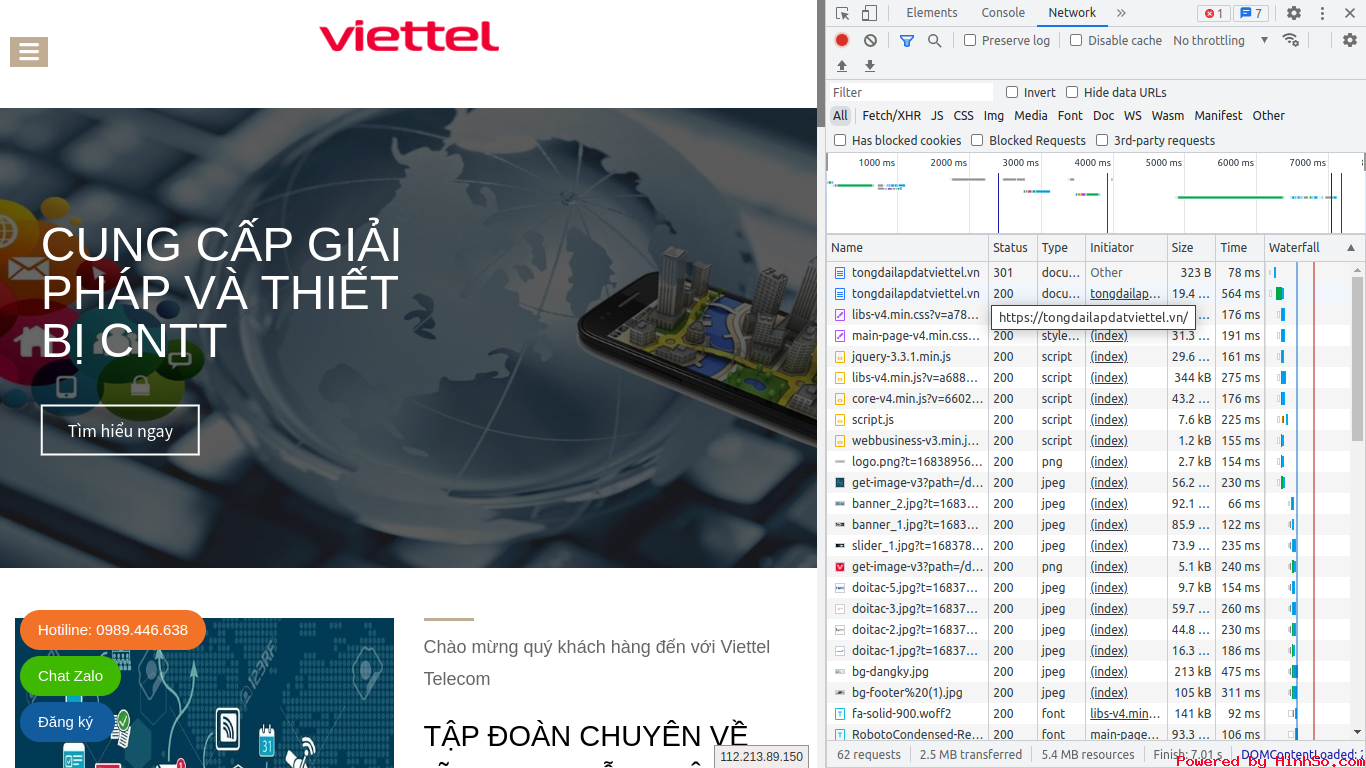Select the doitac-5.jpg request row
Screen dimensions: 1366x768
[1089, 588]
